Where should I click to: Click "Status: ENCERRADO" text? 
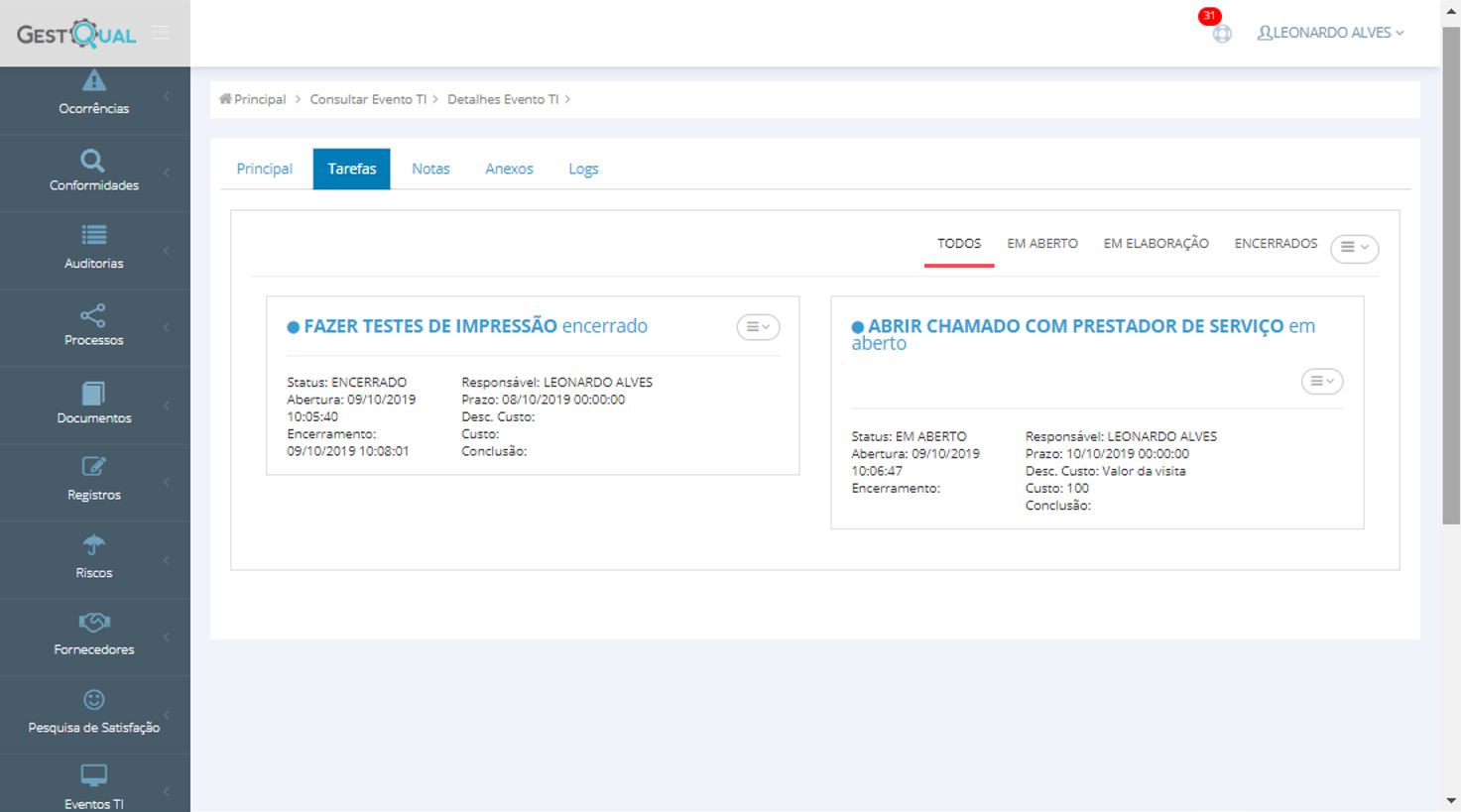[x=346, y=382]
